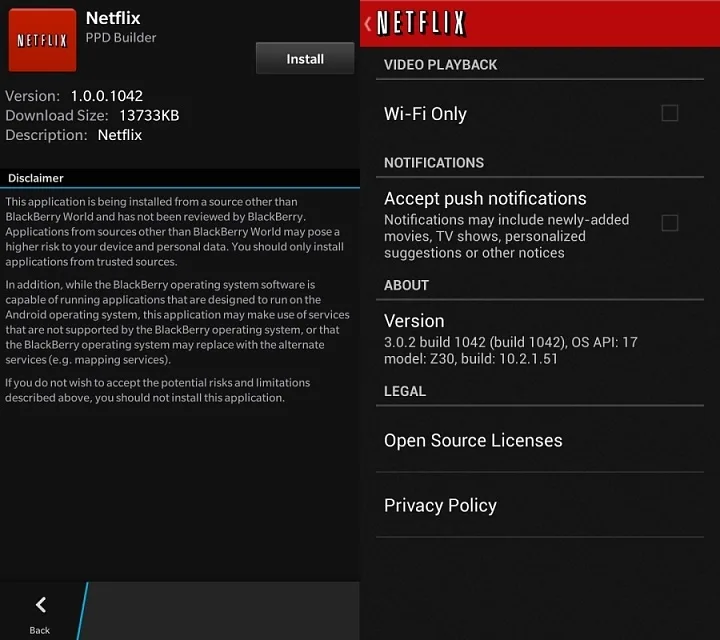720x640 pixels.
Task: Open the Open Source Licenses entry
Action: [540, 440]
